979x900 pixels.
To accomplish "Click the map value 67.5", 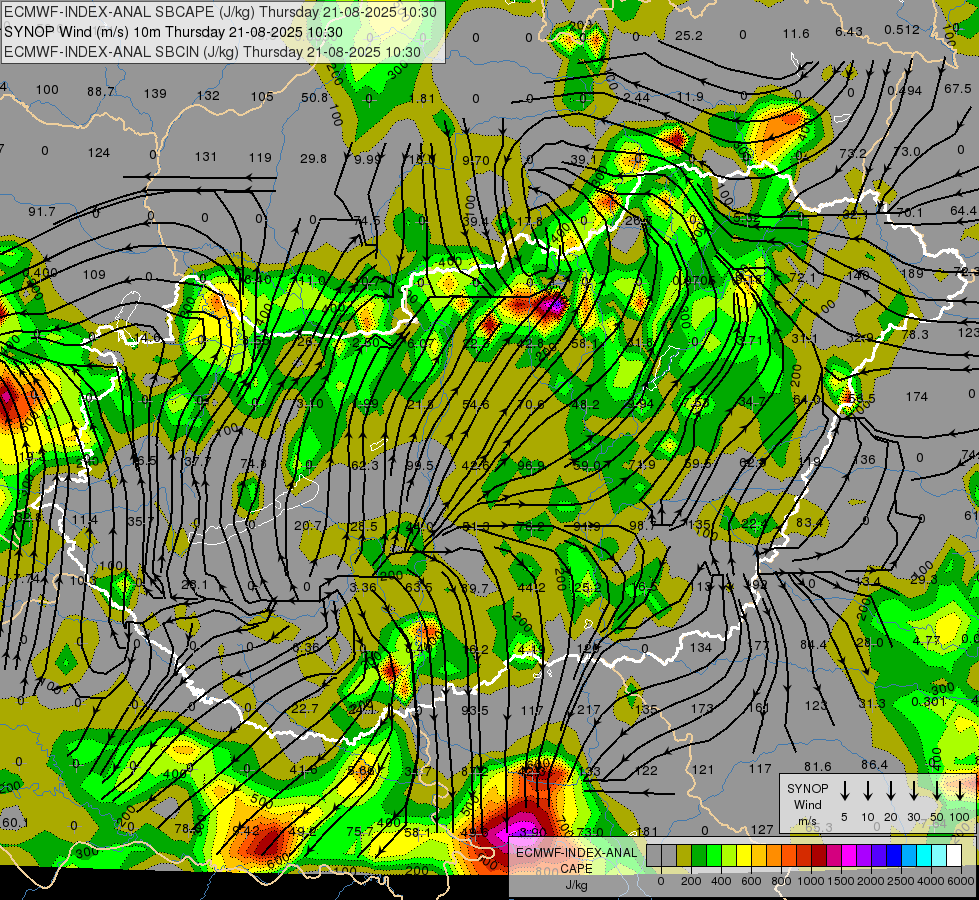I will click(958, 89).
